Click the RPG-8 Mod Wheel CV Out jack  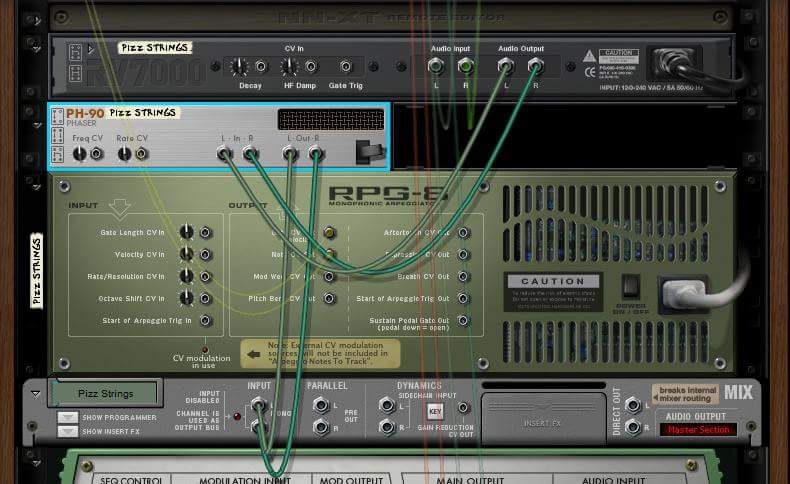[329, 276]
